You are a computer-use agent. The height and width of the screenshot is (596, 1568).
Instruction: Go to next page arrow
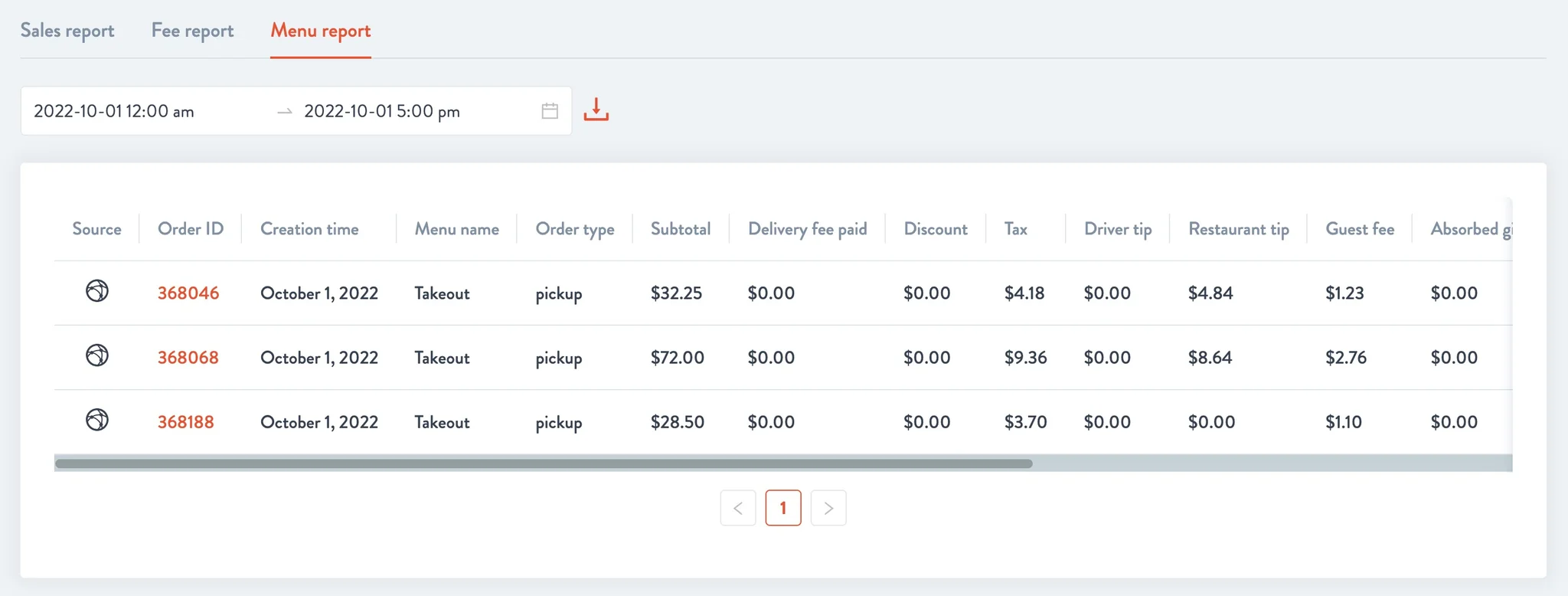pos(828,508)
